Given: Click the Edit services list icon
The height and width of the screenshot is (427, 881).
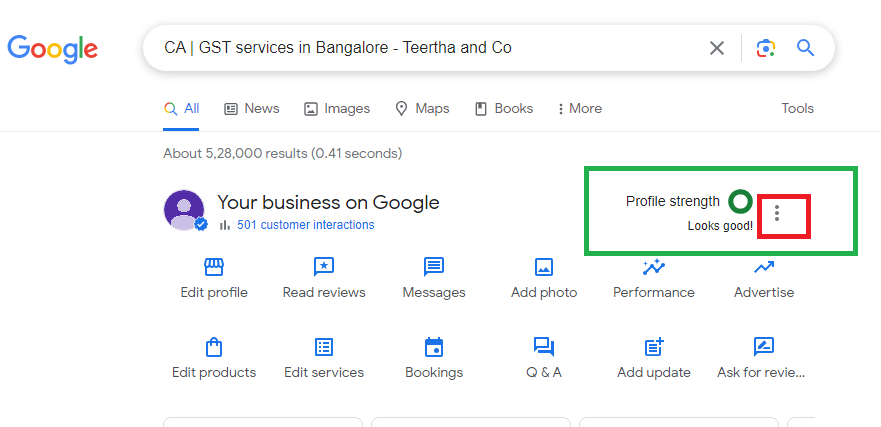Looking at the screenshot, I should (324, 347).
